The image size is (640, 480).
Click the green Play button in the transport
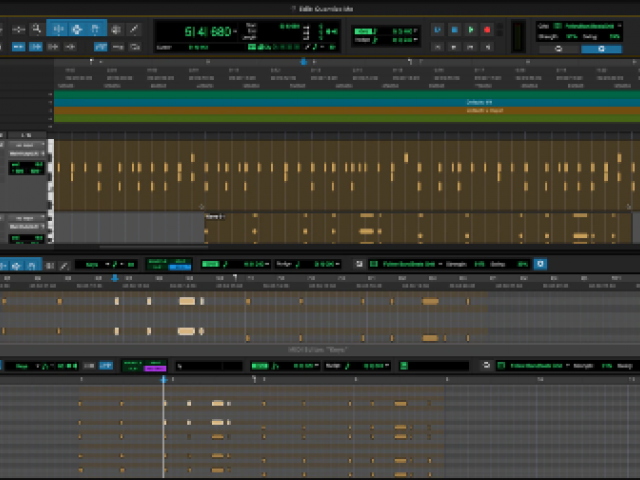coord(471,30)
